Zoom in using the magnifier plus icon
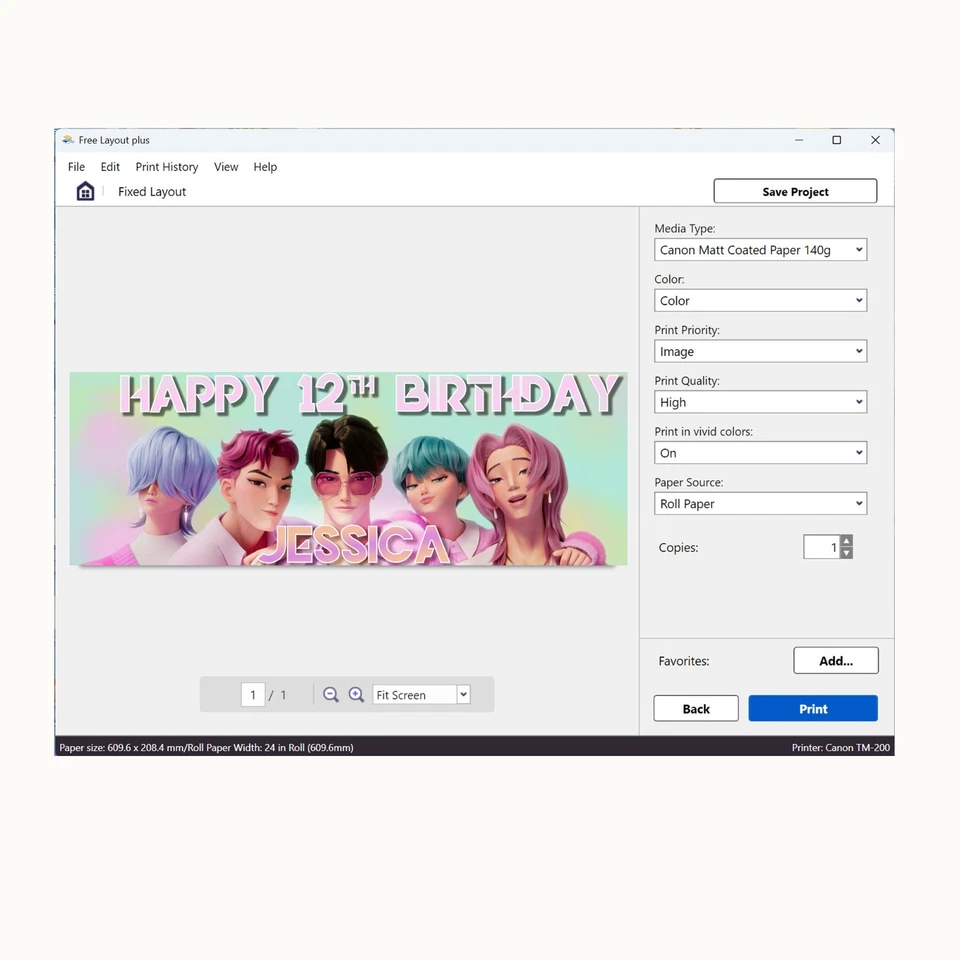This screenshot has width=960, height=960. coord(357,694)
